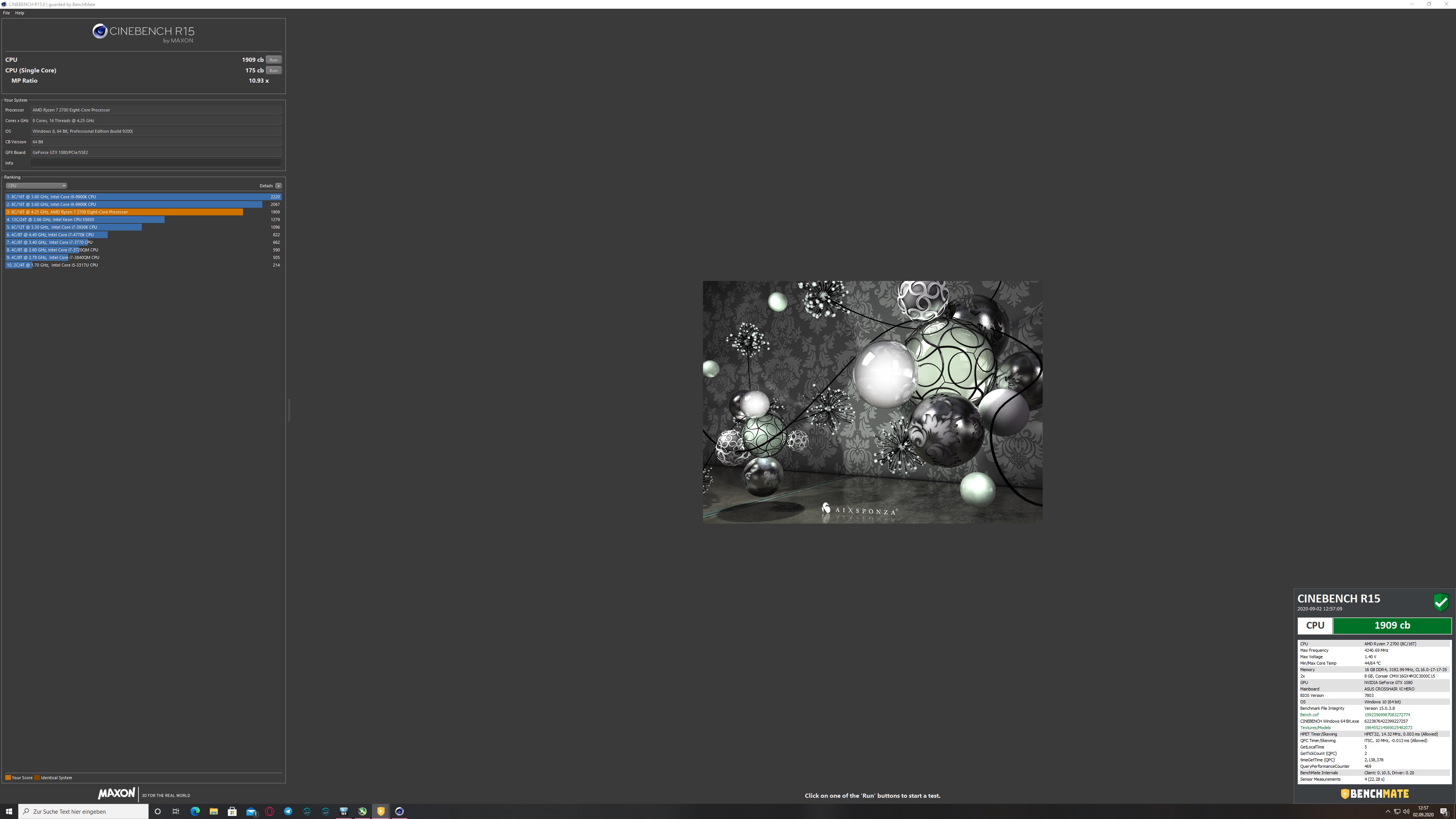Select ranking row 7 Intel Core i7-3770
Screen dimensions: 1456x819
[144, 243]
